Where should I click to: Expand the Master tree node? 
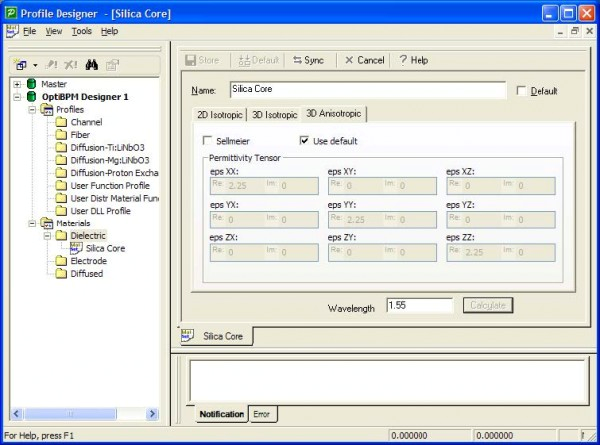(x=17, y=84)
